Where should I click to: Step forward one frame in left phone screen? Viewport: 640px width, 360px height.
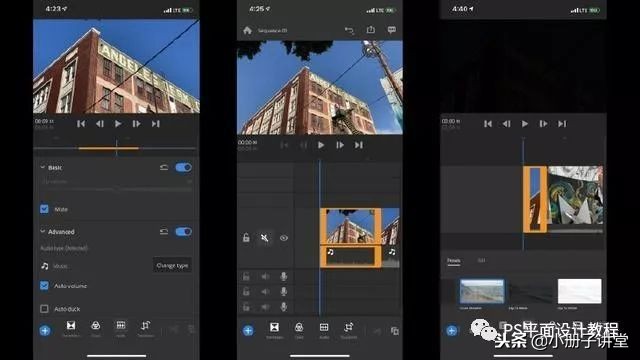pos(137,124)
